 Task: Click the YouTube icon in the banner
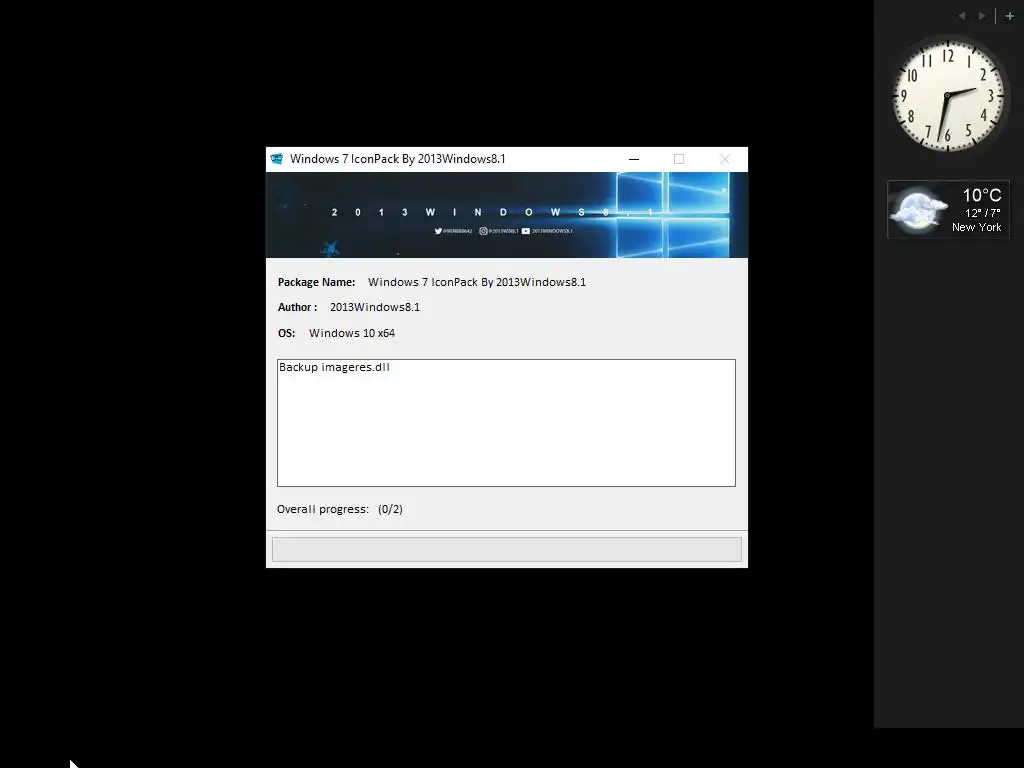tap(526, 231)
